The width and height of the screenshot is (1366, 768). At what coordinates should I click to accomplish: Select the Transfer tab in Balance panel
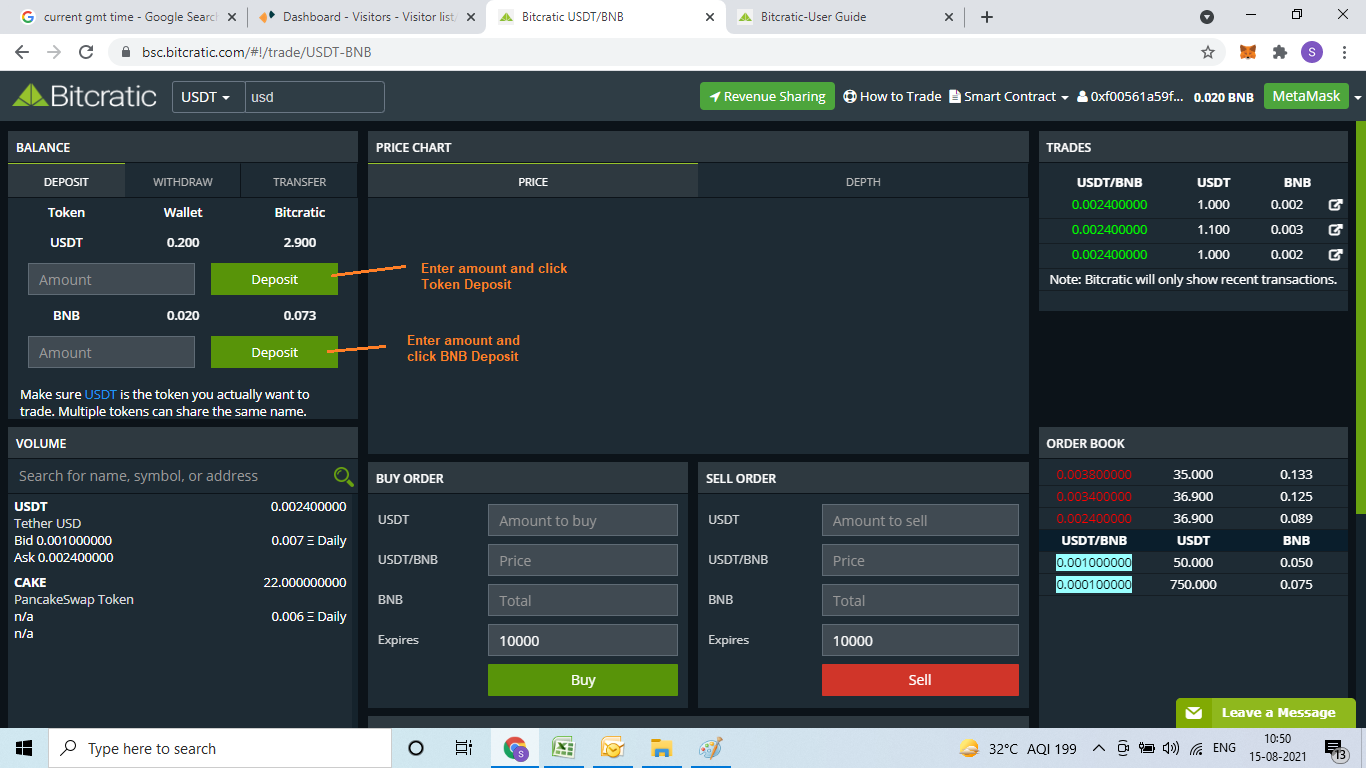(x=300, y=182)
